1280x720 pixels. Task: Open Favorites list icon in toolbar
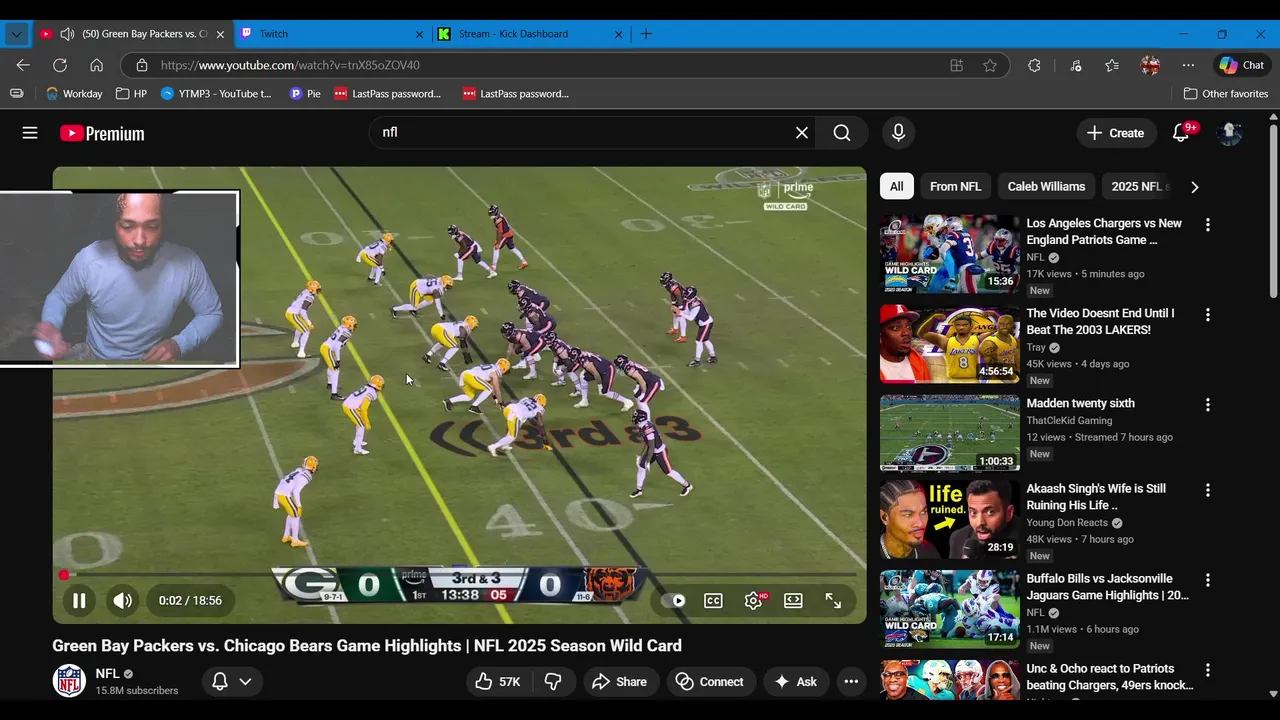point(1112,65)
